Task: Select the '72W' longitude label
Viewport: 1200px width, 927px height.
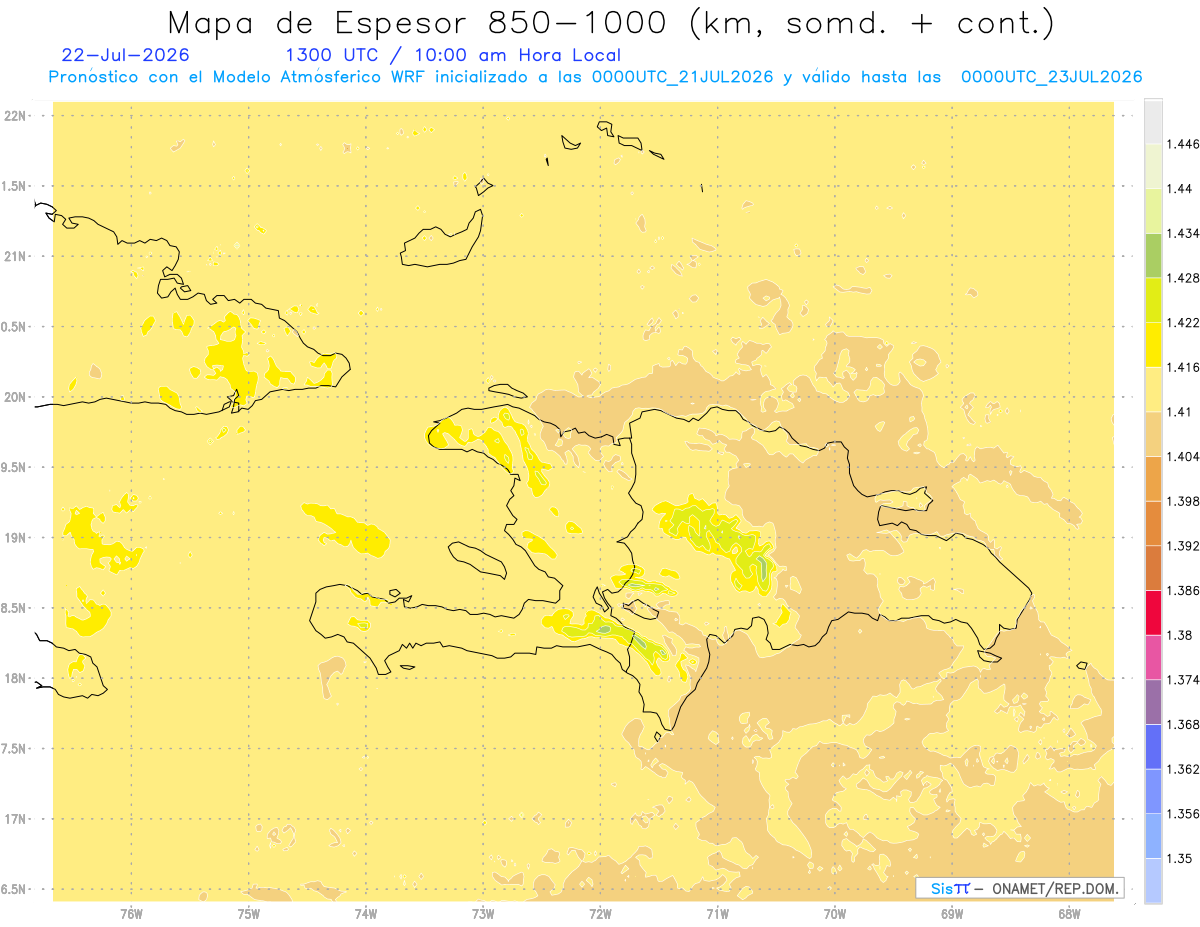Action: (x=600, y=914)
